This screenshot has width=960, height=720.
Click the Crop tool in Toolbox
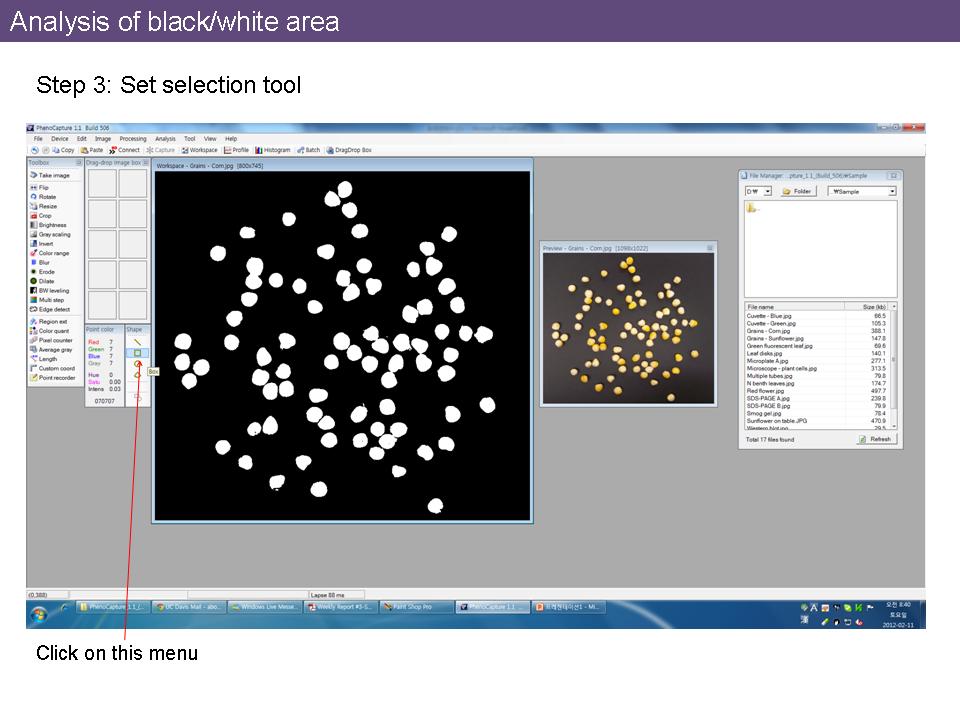[x=44, y=216]
